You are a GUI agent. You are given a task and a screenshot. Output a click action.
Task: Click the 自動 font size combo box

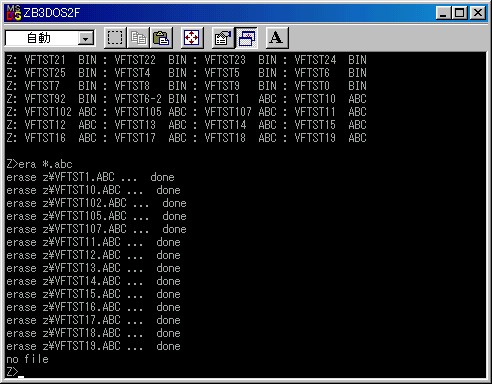[x=50, y=38]
